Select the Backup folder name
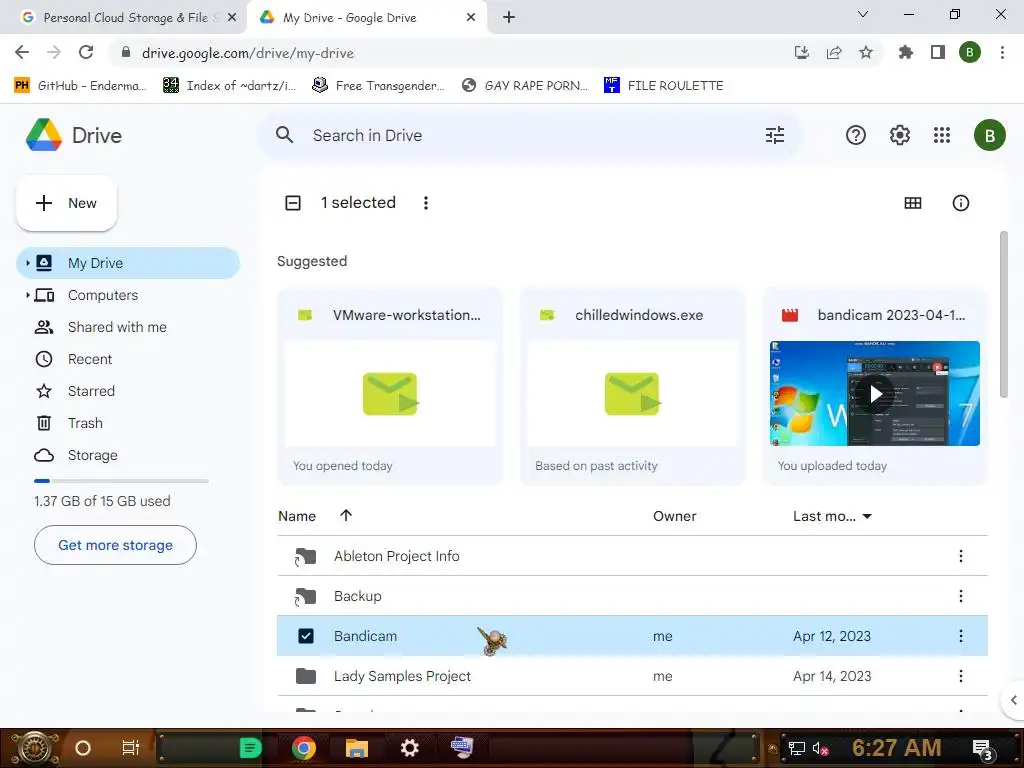1024x768 pixels. coord(357,596)
